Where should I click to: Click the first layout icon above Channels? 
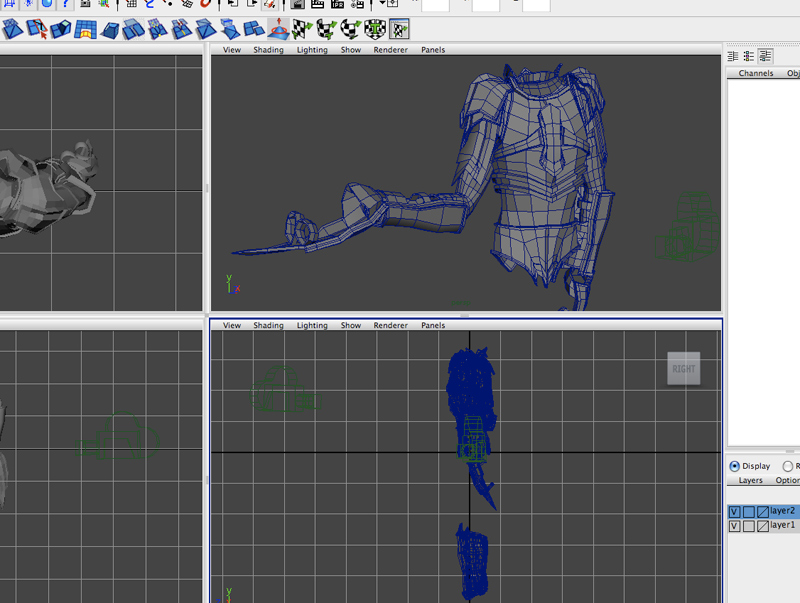click(733, 56)
